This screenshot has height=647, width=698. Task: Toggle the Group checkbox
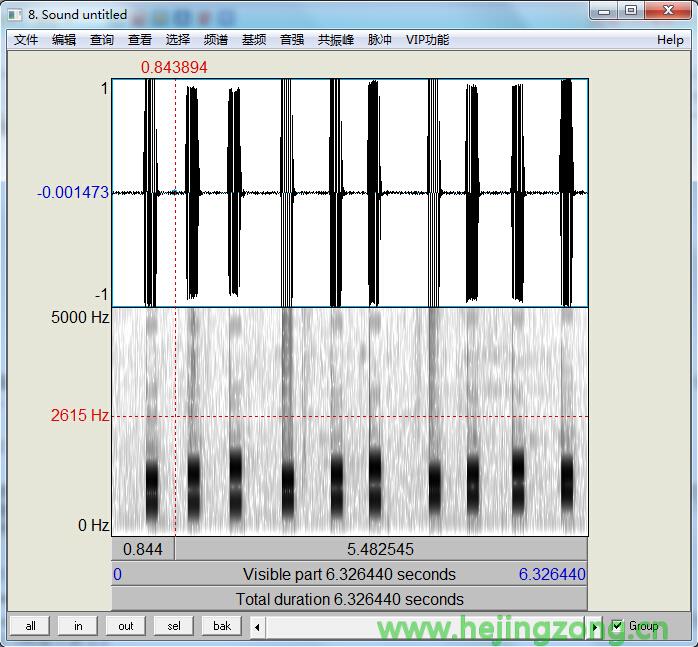(617, 626)
